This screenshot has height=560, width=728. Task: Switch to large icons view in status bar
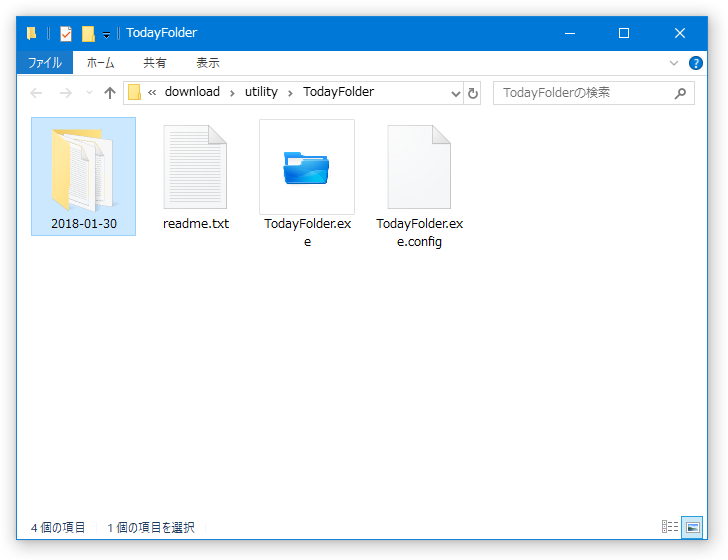[x=692, y=527]
